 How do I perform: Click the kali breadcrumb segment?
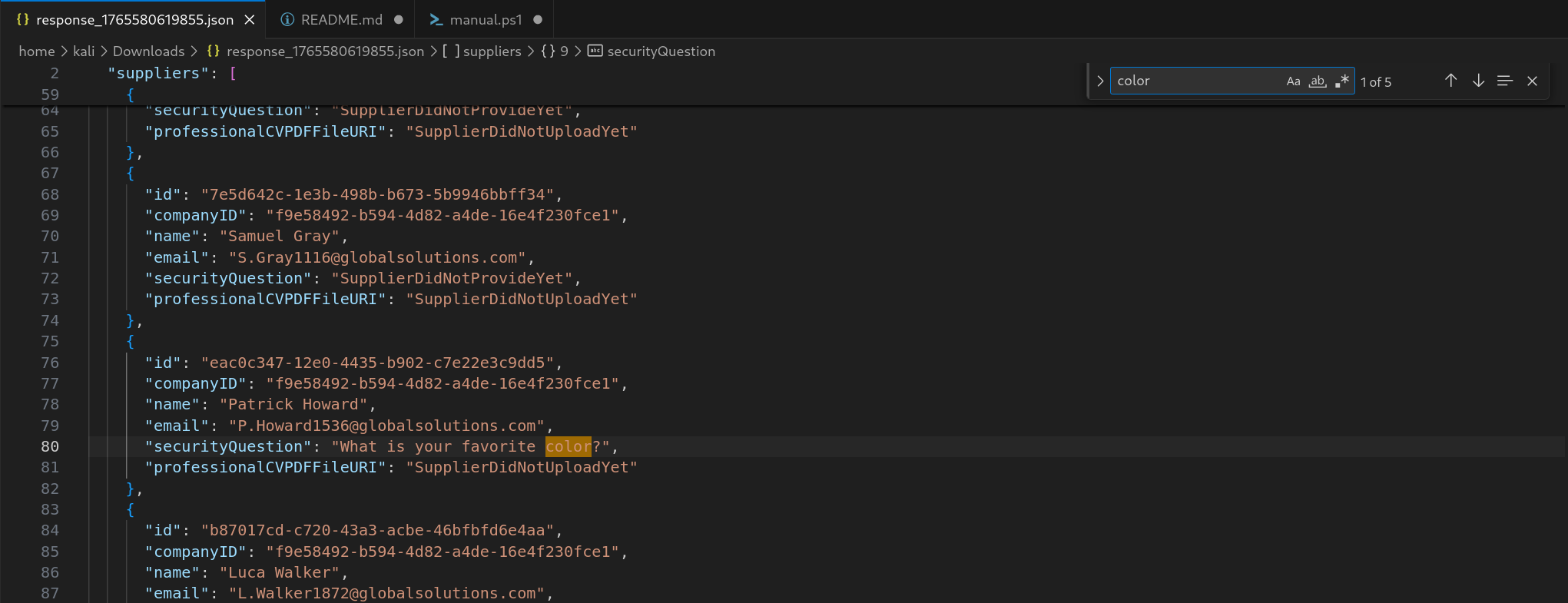[x=84, y=51]
